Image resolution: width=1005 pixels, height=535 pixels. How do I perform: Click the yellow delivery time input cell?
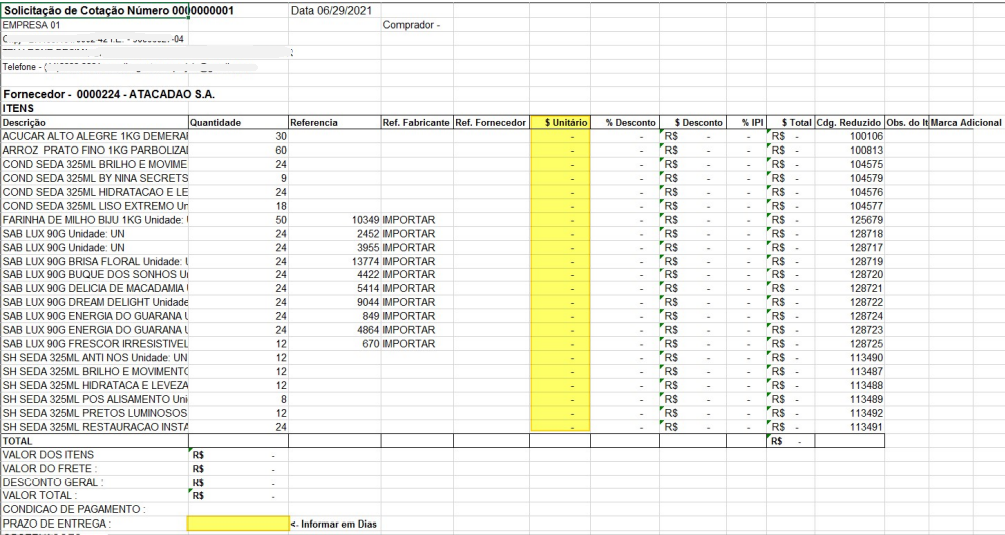click(238, 523)
